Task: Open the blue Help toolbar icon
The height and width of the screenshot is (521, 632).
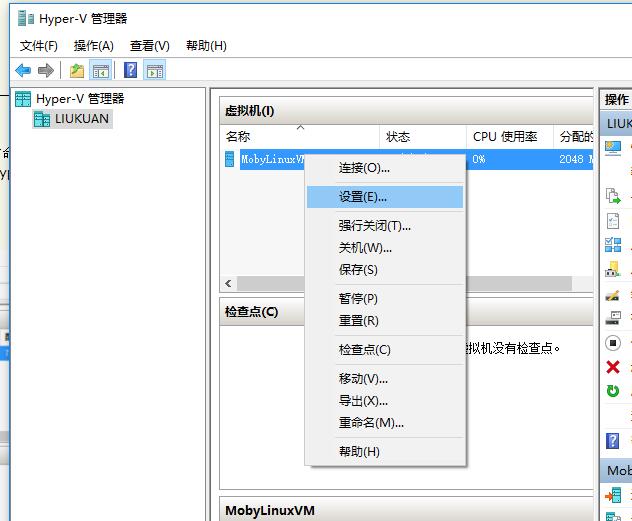Action: pyautogui.click(x=130, y=71)
